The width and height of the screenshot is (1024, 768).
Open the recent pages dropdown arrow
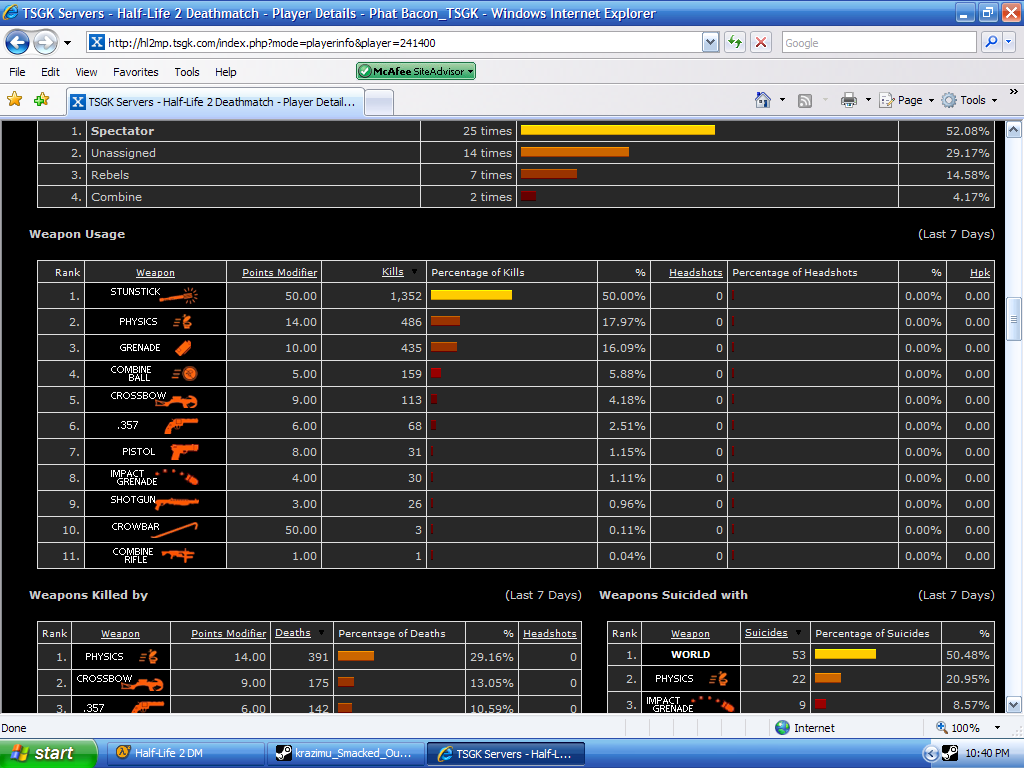[67, 43]
